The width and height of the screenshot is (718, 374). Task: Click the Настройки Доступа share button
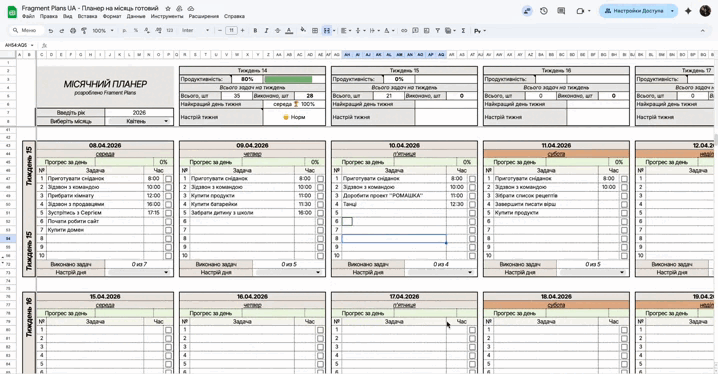click(x=634, y=11)
